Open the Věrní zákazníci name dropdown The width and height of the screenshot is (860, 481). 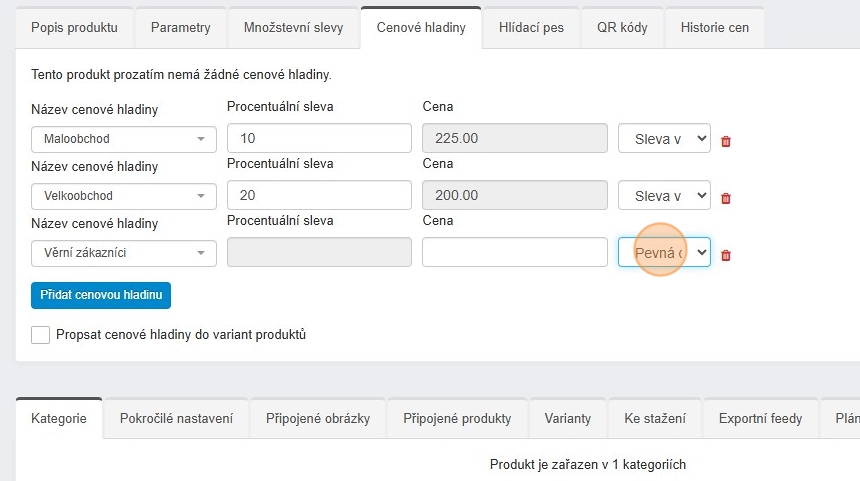(x=124, y=253)
